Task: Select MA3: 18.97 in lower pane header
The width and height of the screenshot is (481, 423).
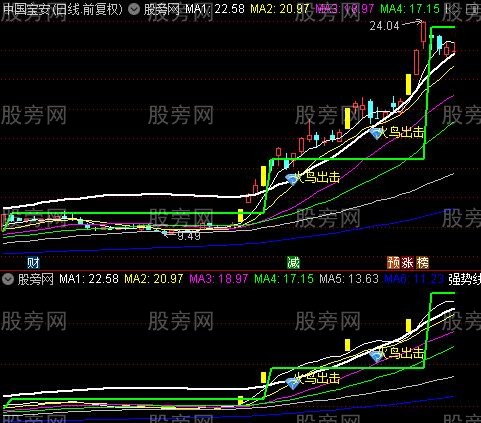Action: point(219,279)
